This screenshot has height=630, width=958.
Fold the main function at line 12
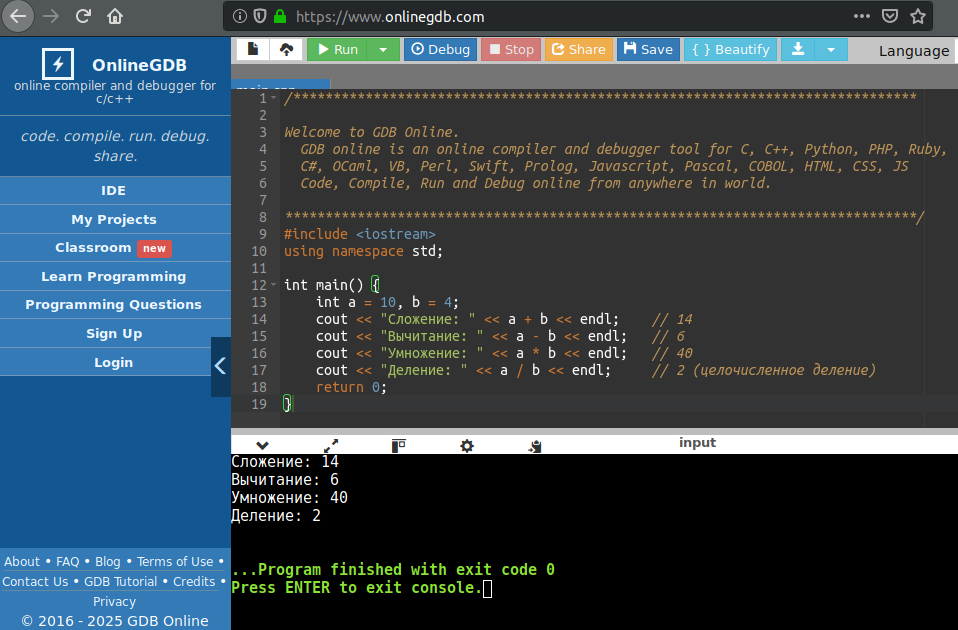[x=273, y=285]
